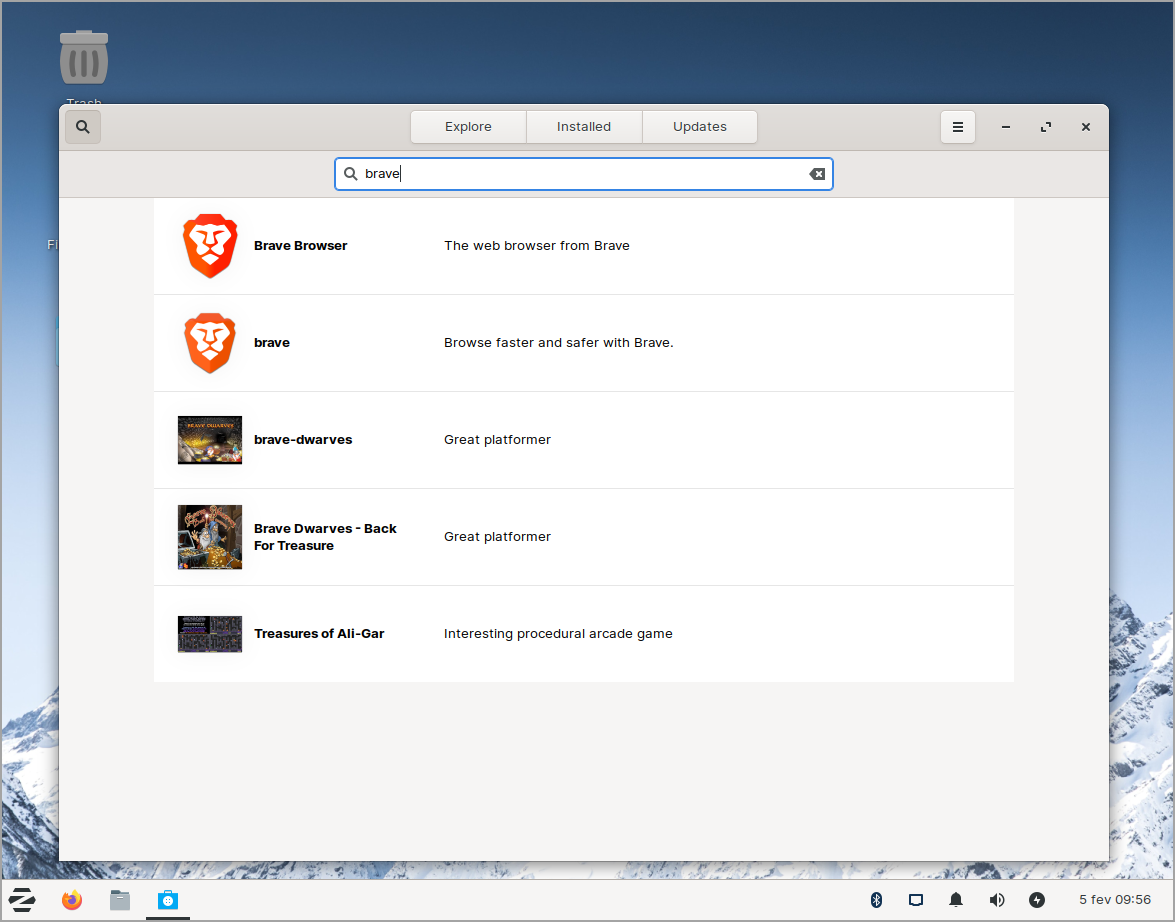Screen dimensions: 1175x922
Task: Close the Software window
Action: tap(1086, 127)
